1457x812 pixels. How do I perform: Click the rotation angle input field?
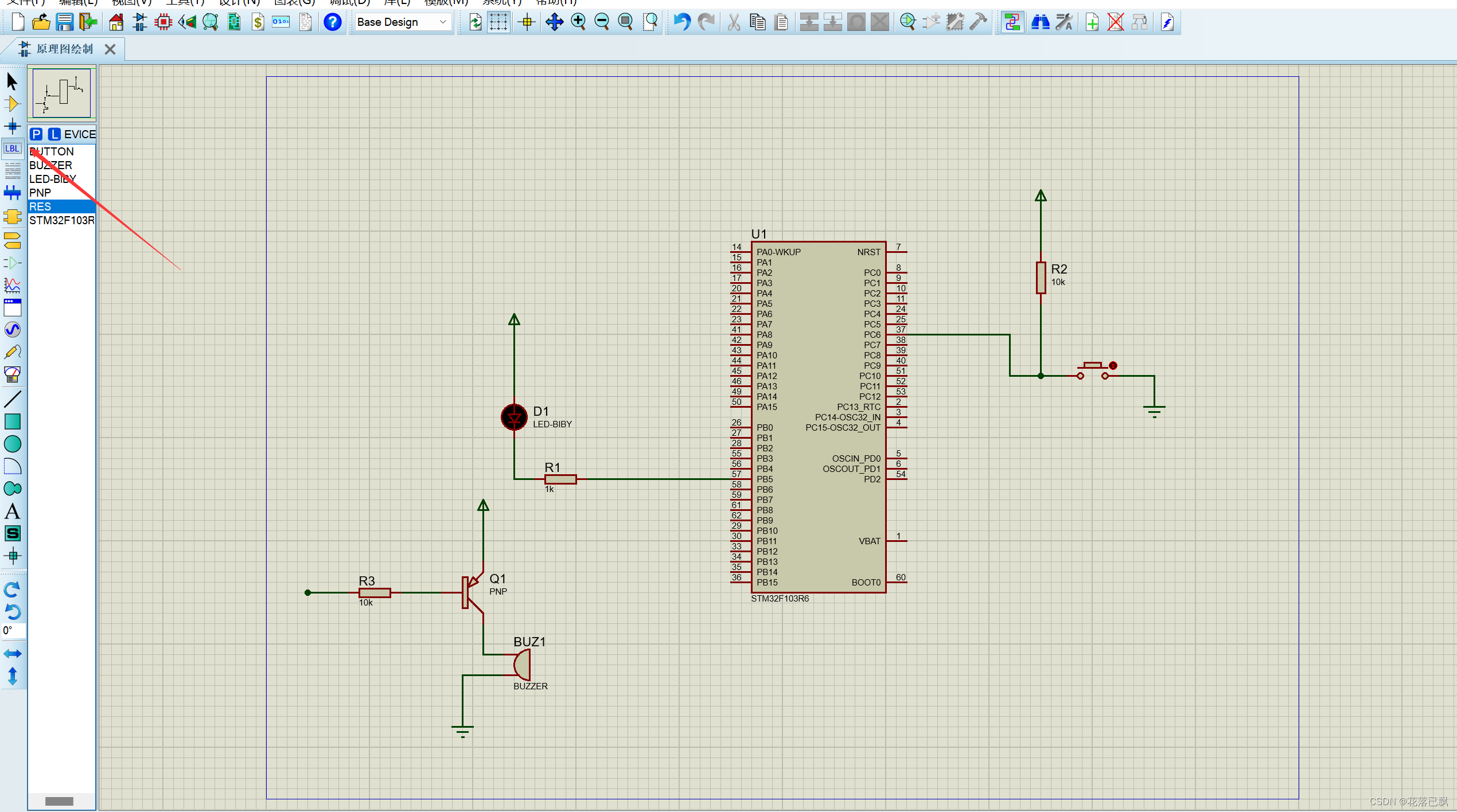pyautogui.click(x=13, y=631)
